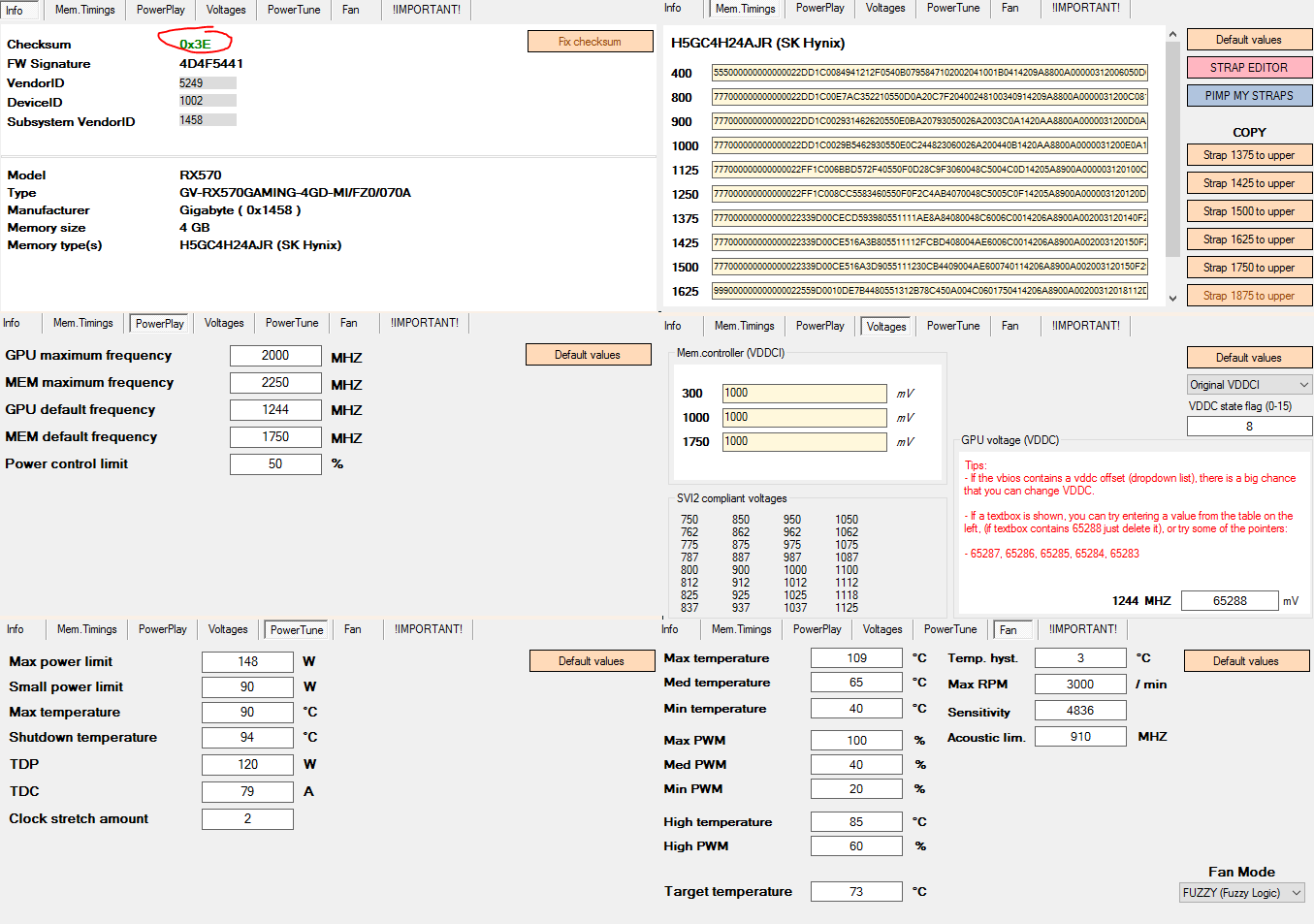Screen dimensions: 1314x924
Task: Click the 400 MHz timing strap field
Action: point(930,73)
